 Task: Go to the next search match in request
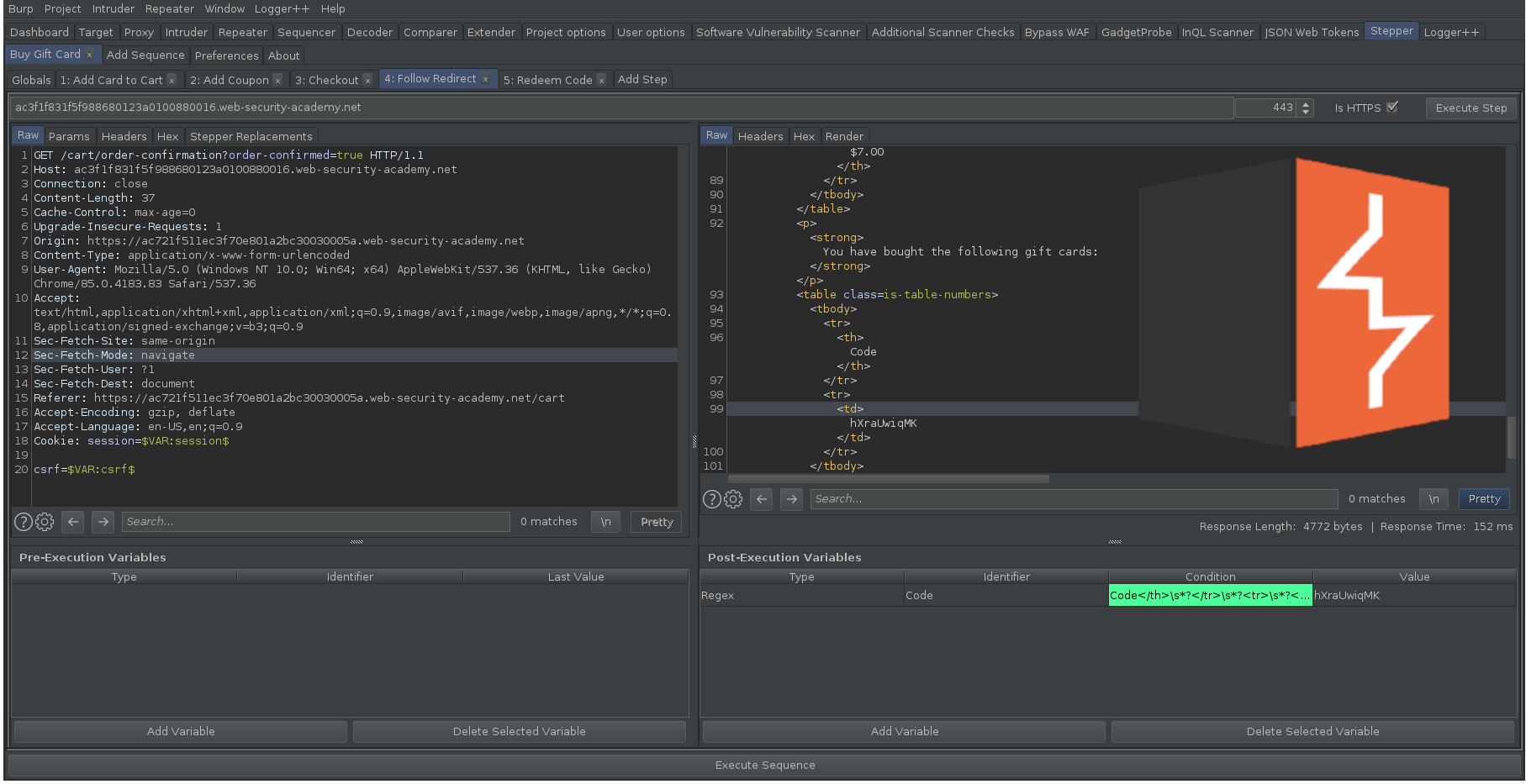tap(103, 521)
